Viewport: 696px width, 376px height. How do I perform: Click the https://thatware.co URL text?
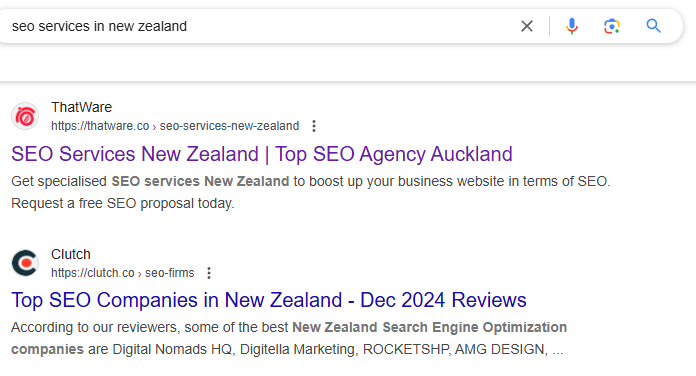[100, 126]
